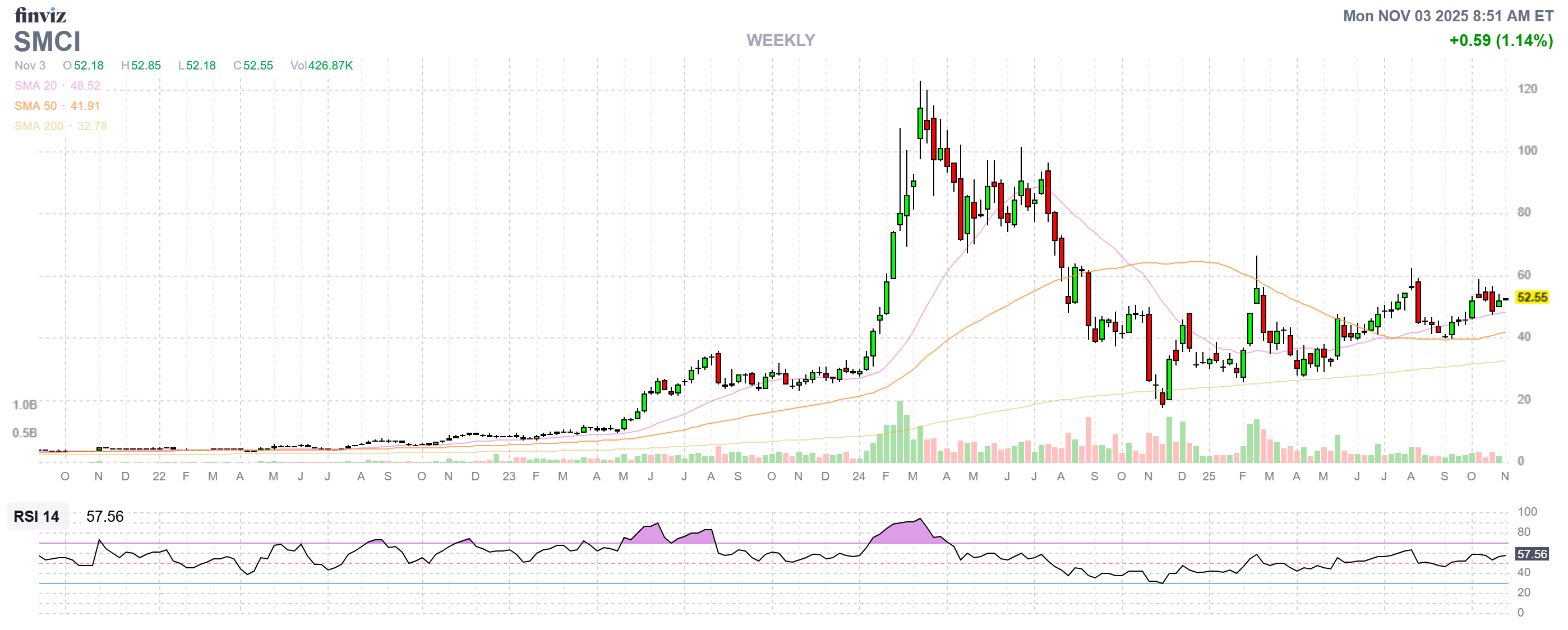Screen dimensions: 1568x630
Task: Expand the RSI 14 indicator options
Action: 36,517
